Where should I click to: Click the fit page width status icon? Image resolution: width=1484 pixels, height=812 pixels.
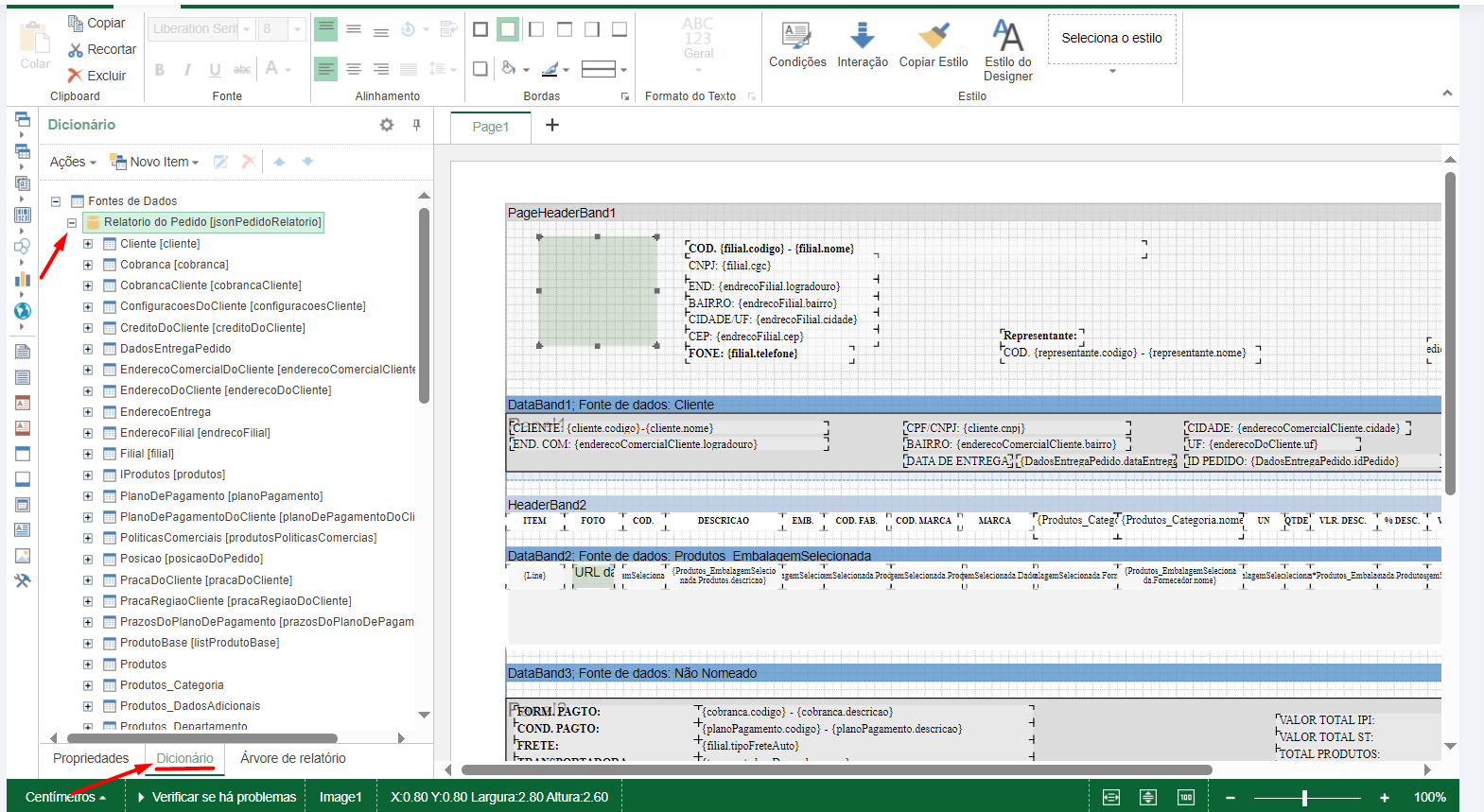pos(1111,797)
